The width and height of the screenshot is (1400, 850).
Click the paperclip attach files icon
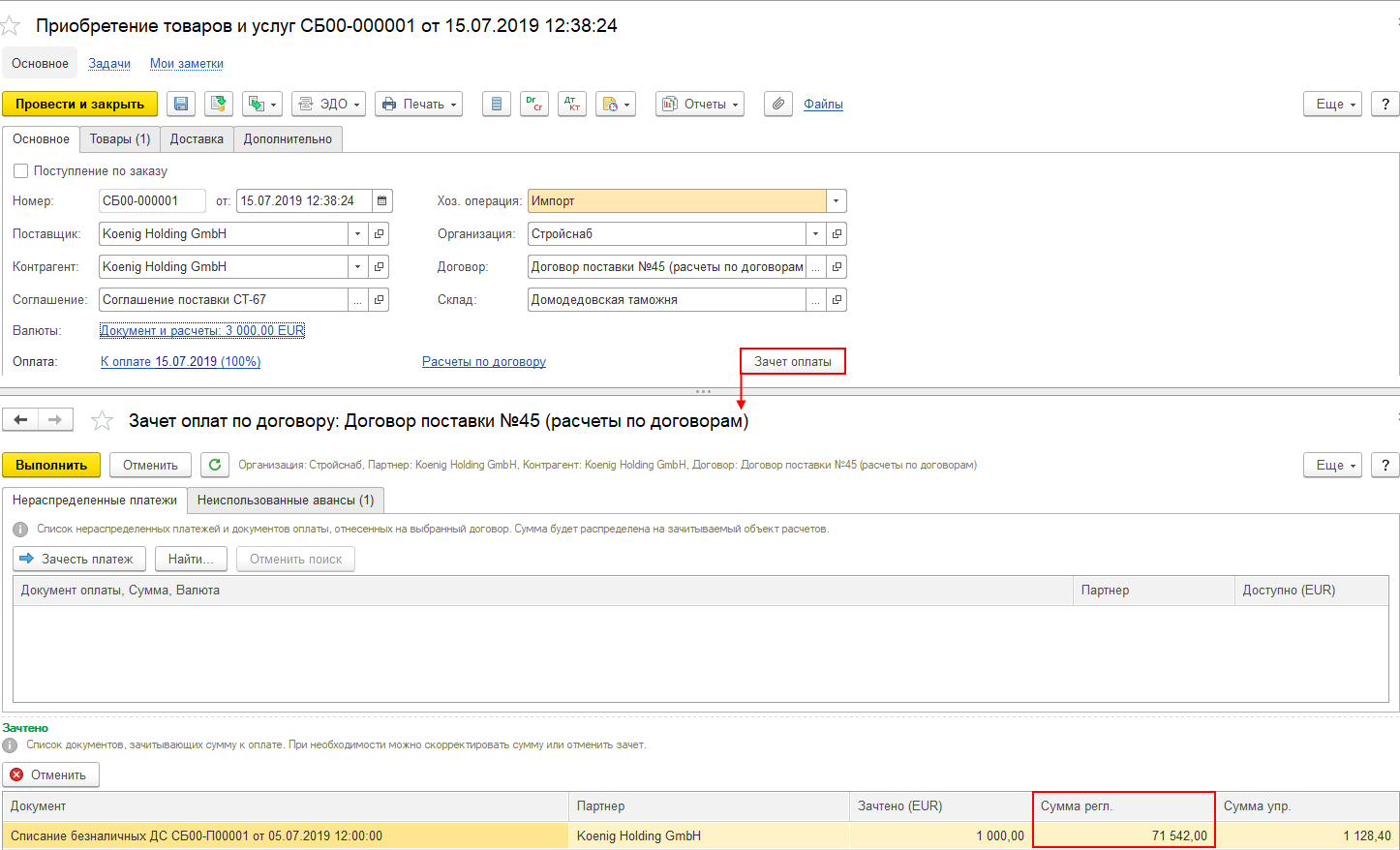[x=778, y=104]
